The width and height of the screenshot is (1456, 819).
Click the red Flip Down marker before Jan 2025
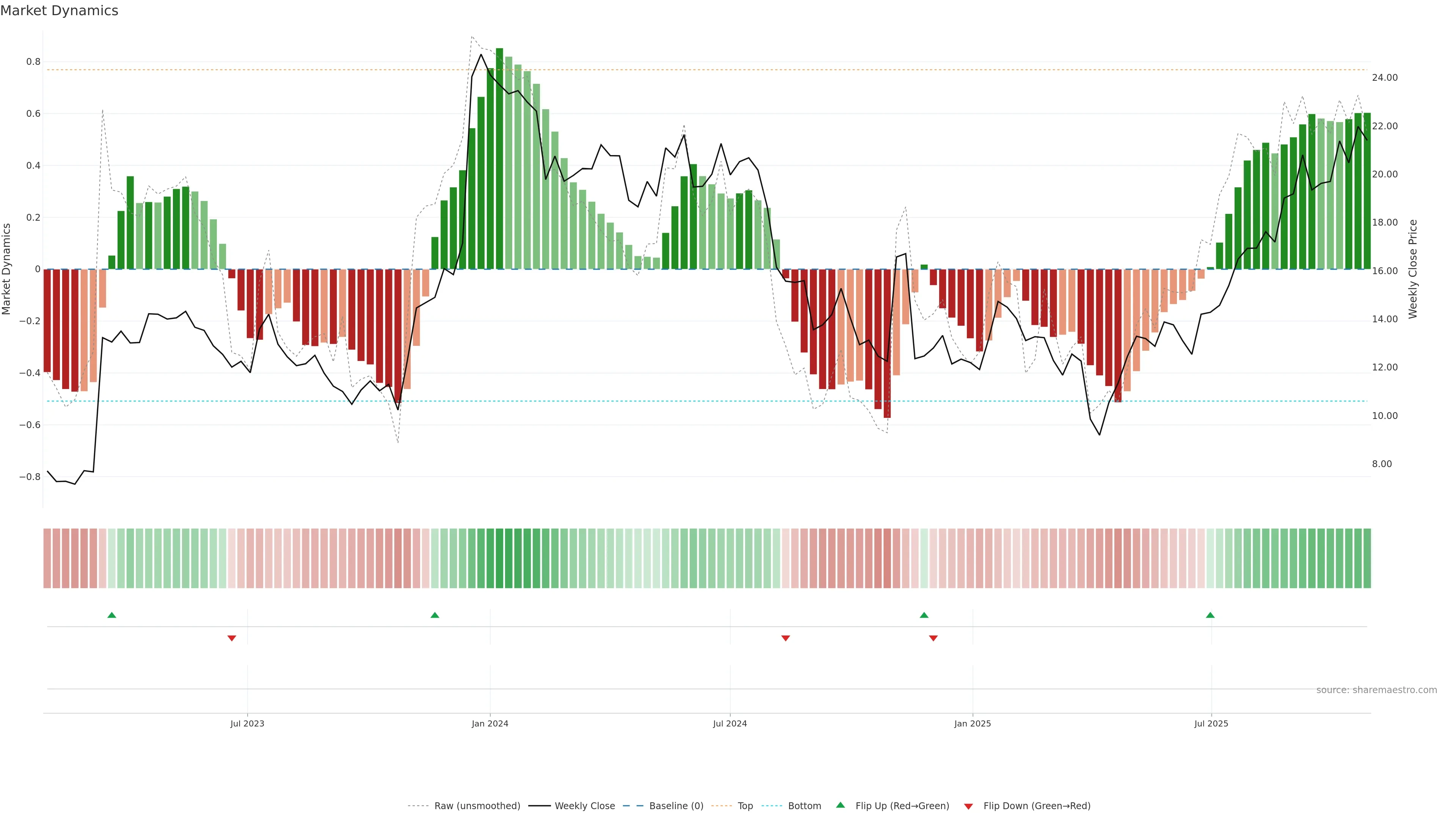(x=933, y=638)
